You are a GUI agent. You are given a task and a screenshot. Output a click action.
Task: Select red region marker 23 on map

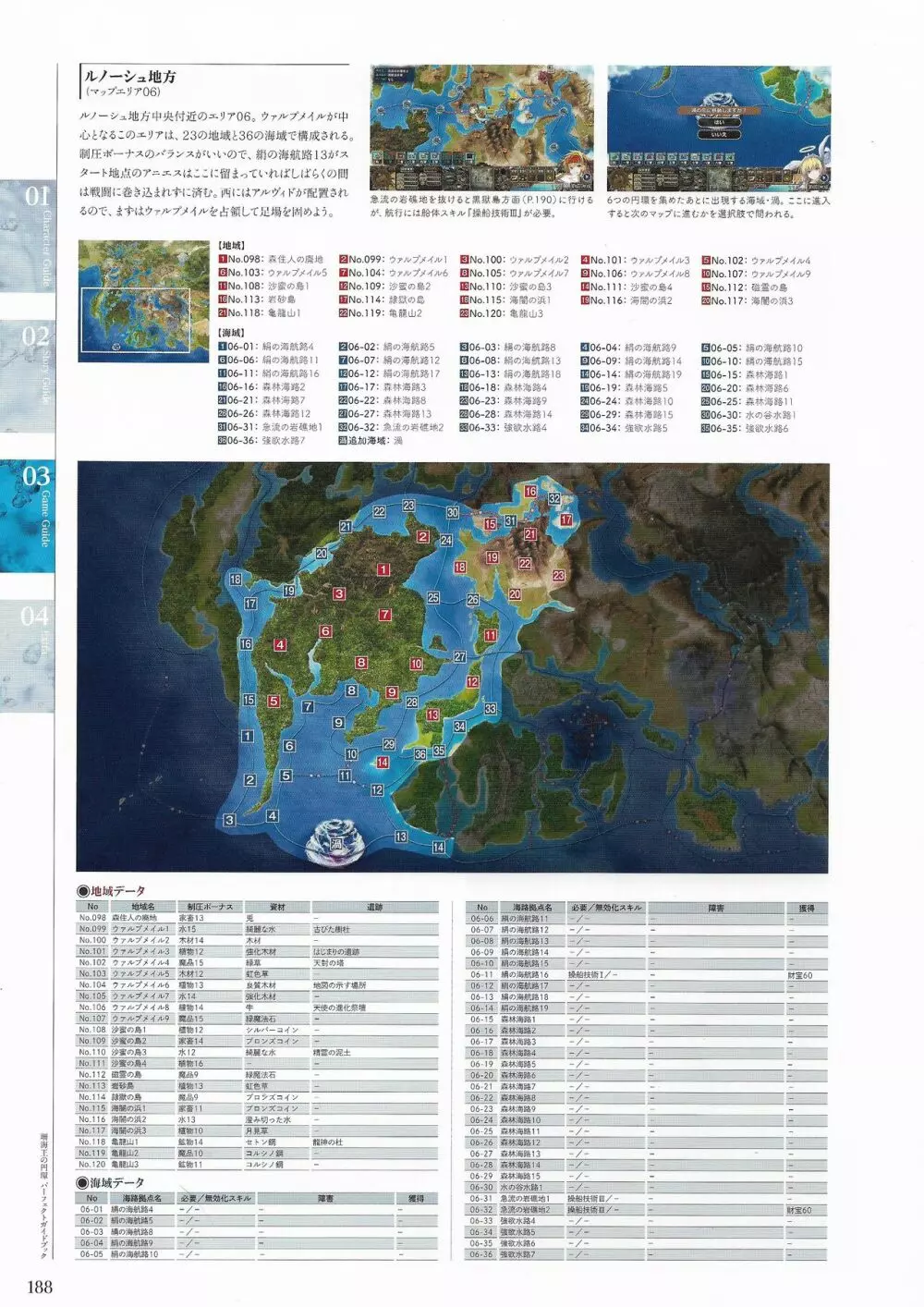(558, 576)
